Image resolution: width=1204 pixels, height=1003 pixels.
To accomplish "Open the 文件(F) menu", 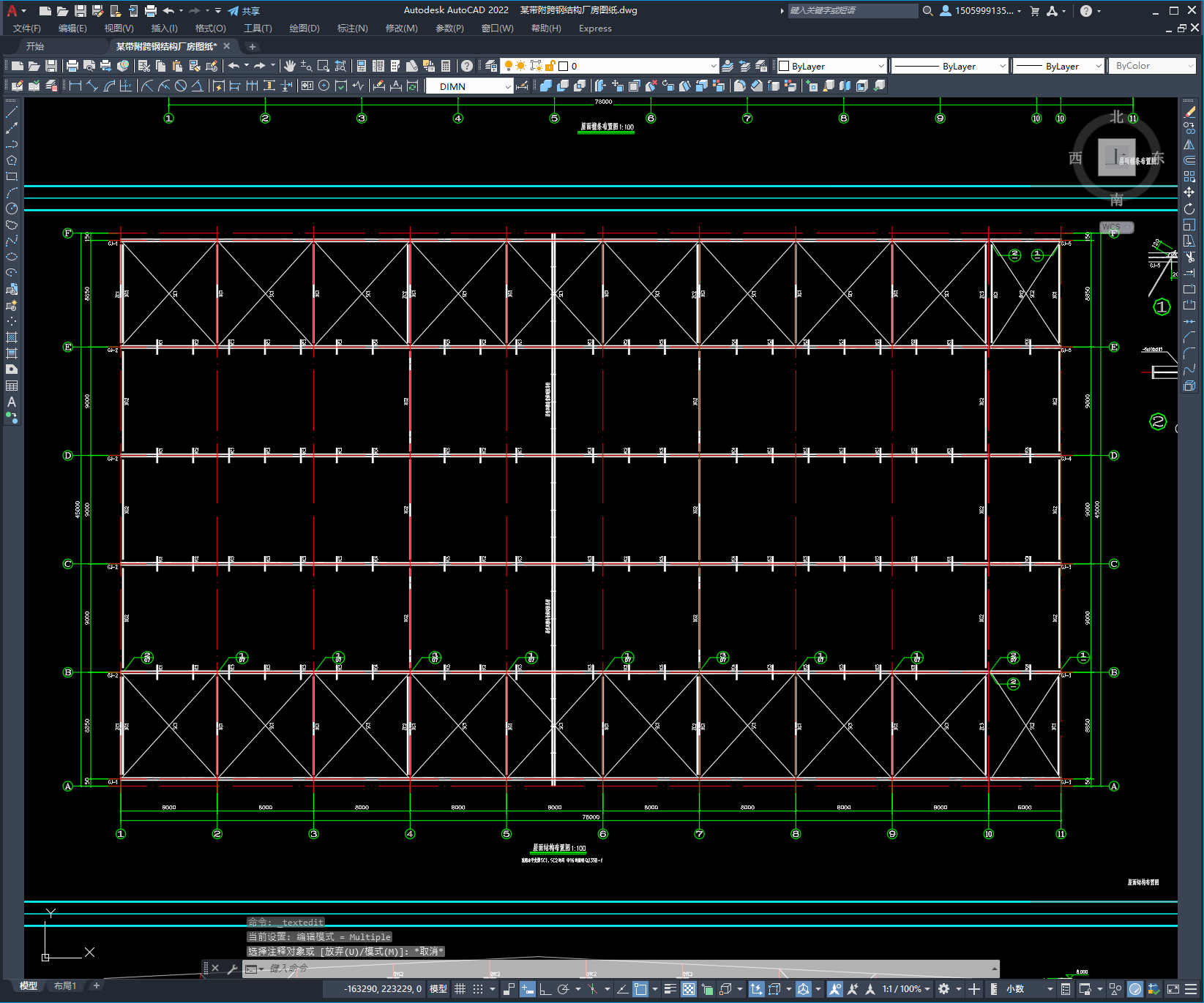I will click(x=27, y=29).
